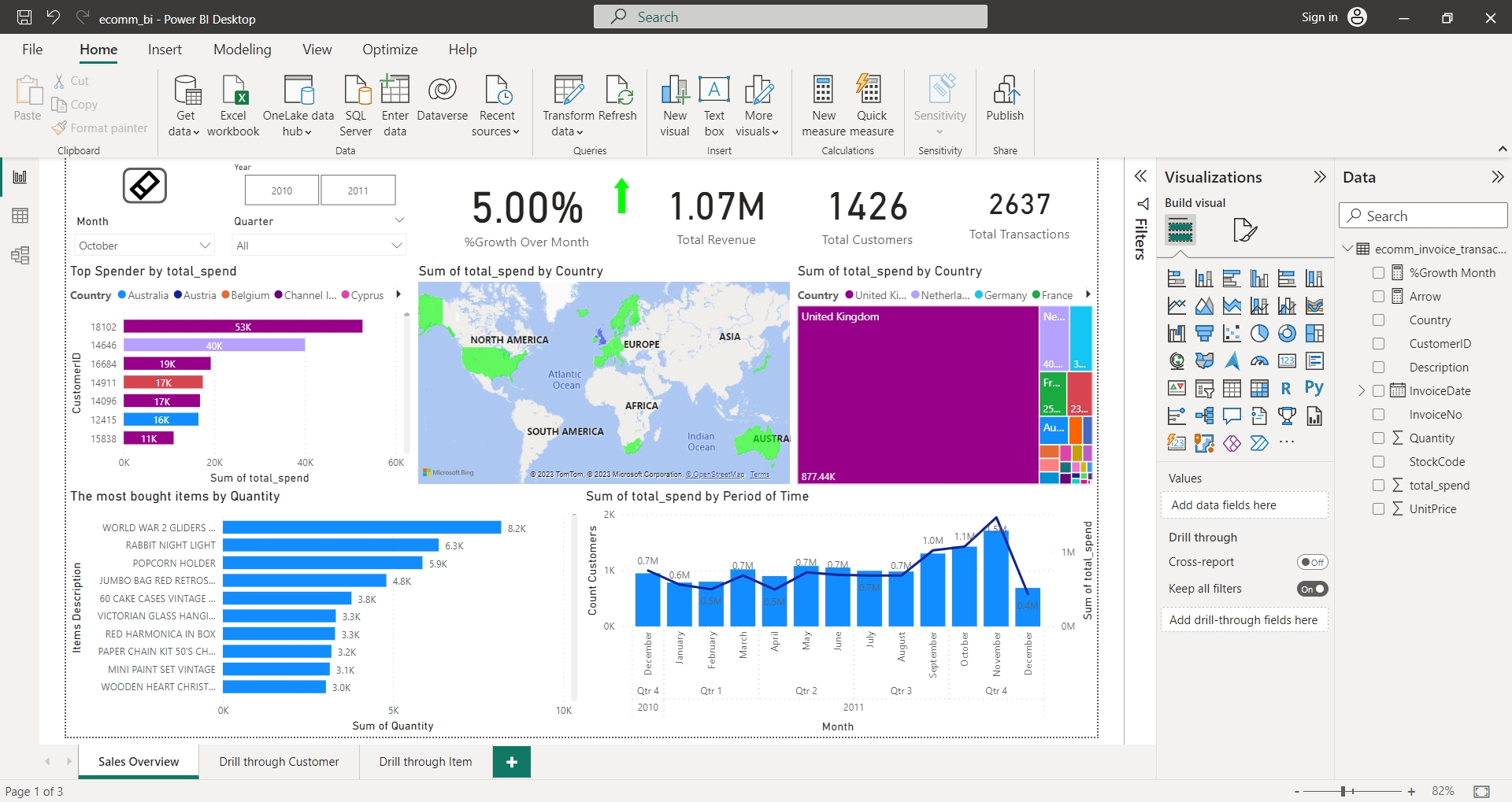Screen dimensions: 1512x802
Task: Click the Germany legend color dot
Action: click(979, 295)
